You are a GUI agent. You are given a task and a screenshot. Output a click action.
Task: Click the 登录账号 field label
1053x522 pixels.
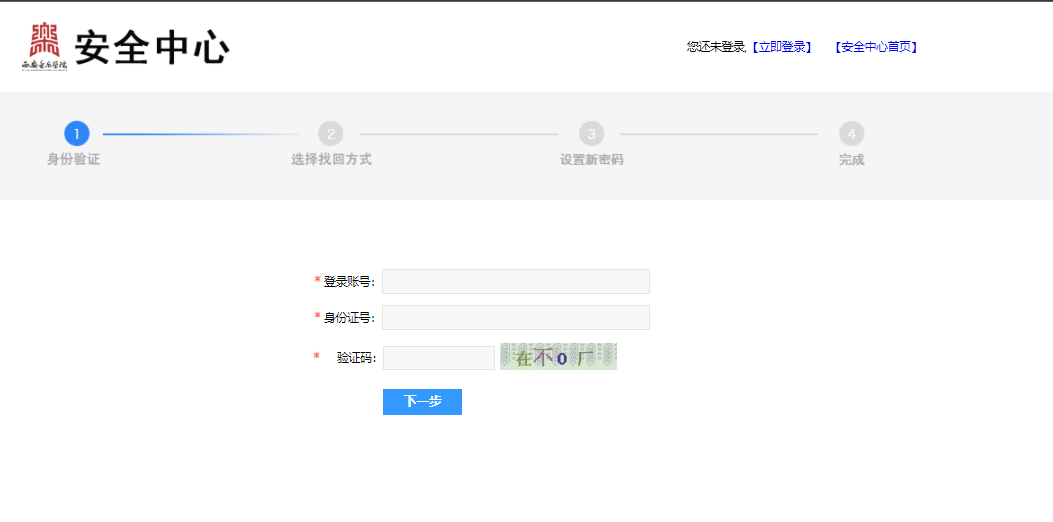[348, 282]
